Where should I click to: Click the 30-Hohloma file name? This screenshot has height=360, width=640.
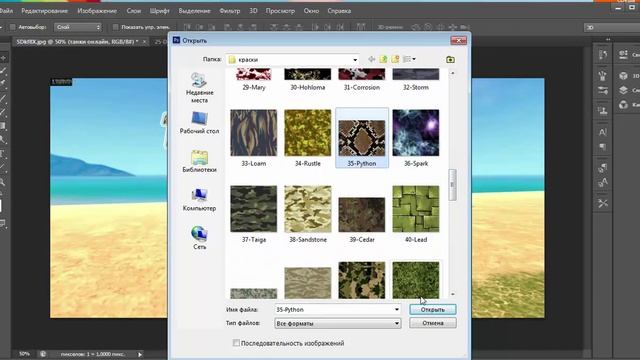point(308,87)
